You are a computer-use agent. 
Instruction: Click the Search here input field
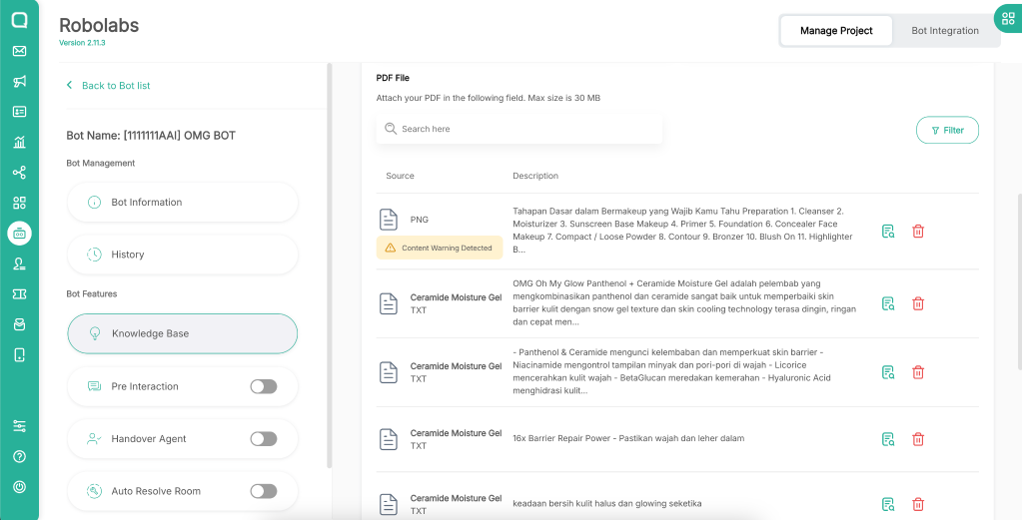[x=520, y=129]
